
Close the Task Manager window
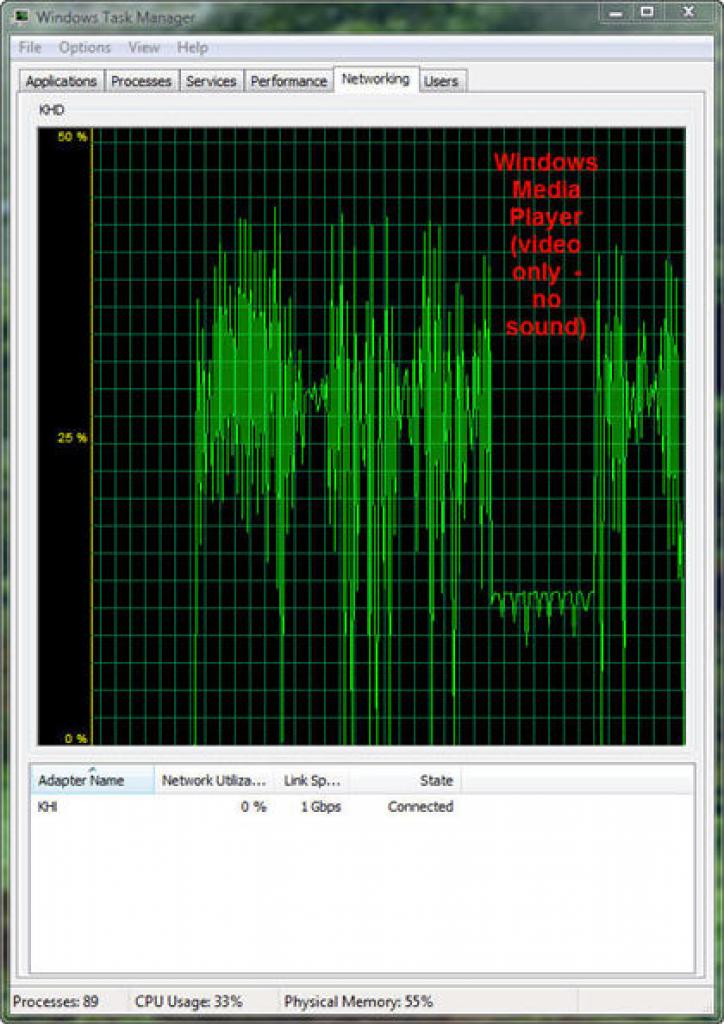point(687,12)
